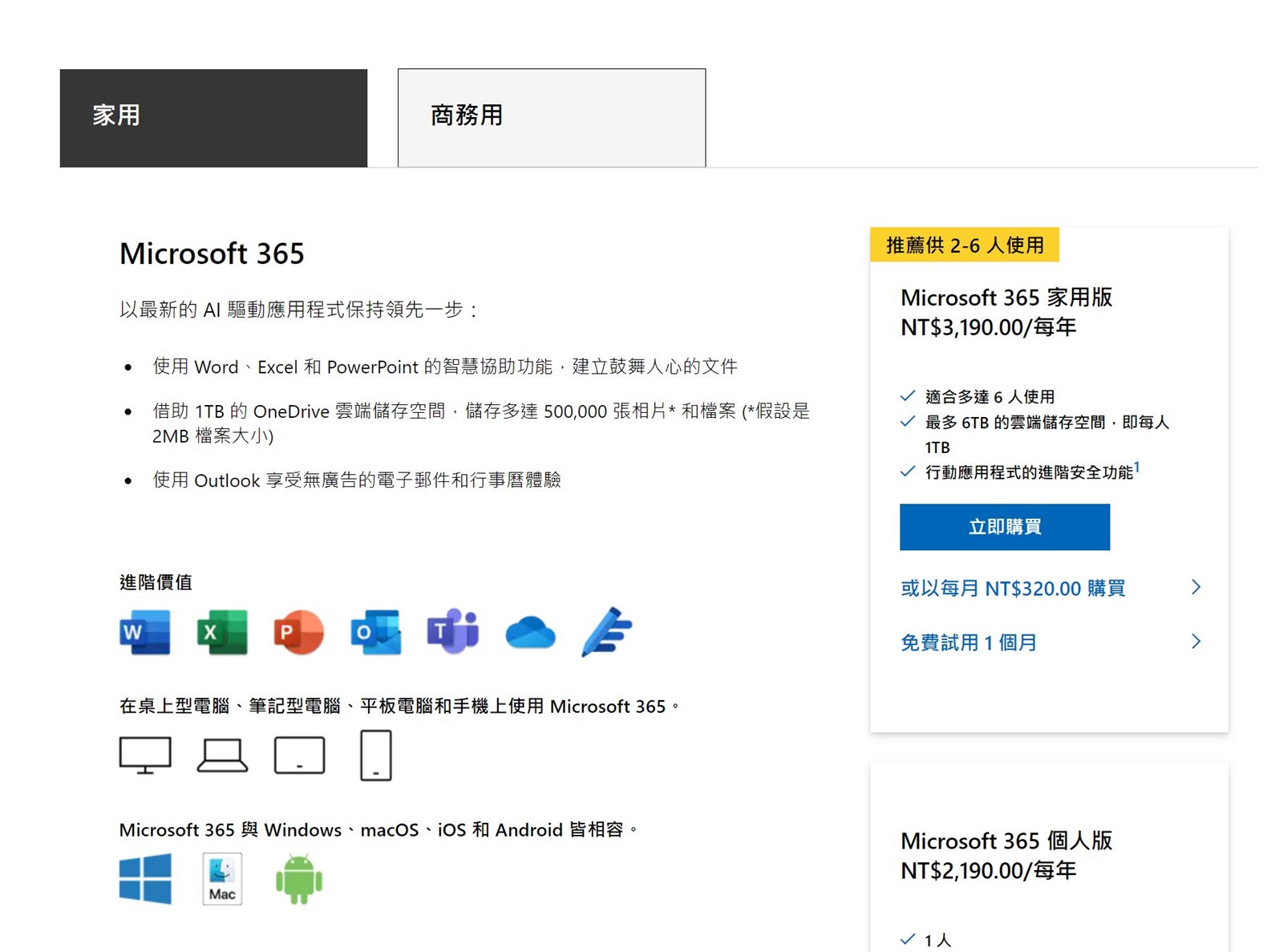Click the Mac Finder icon
The height and width of the screenshot is (952, 1283).
coord(222,879)
